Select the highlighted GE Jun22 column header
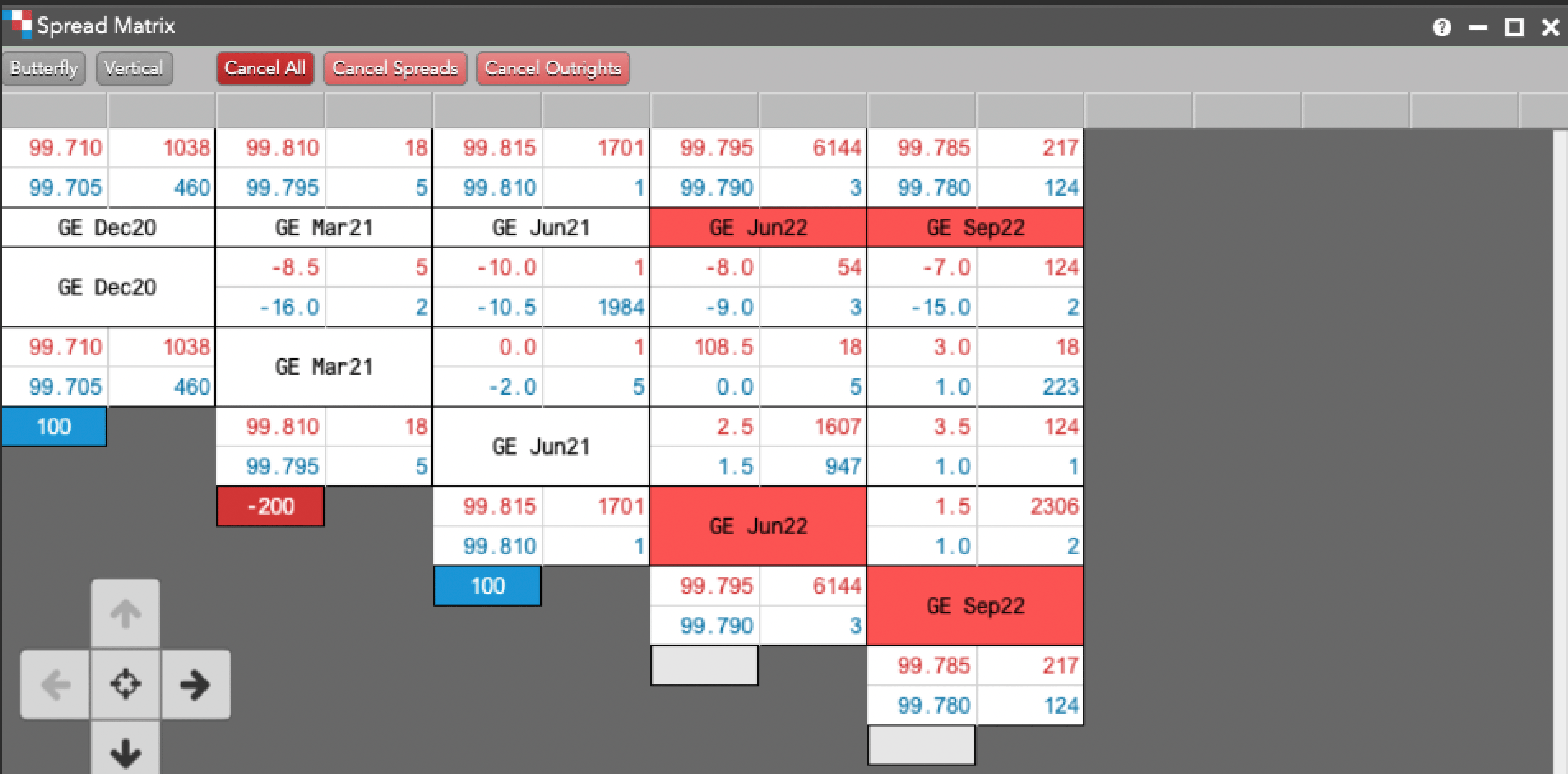This screenshot has height=774, width=1568. click(758, 227)
